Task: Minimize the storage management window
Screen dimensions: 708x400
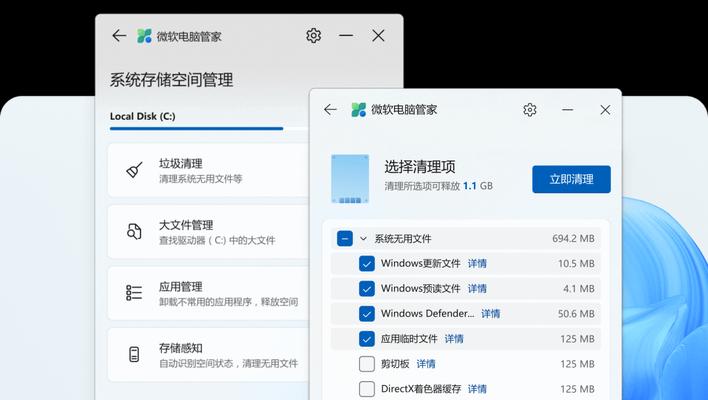Action: point(346,36)
